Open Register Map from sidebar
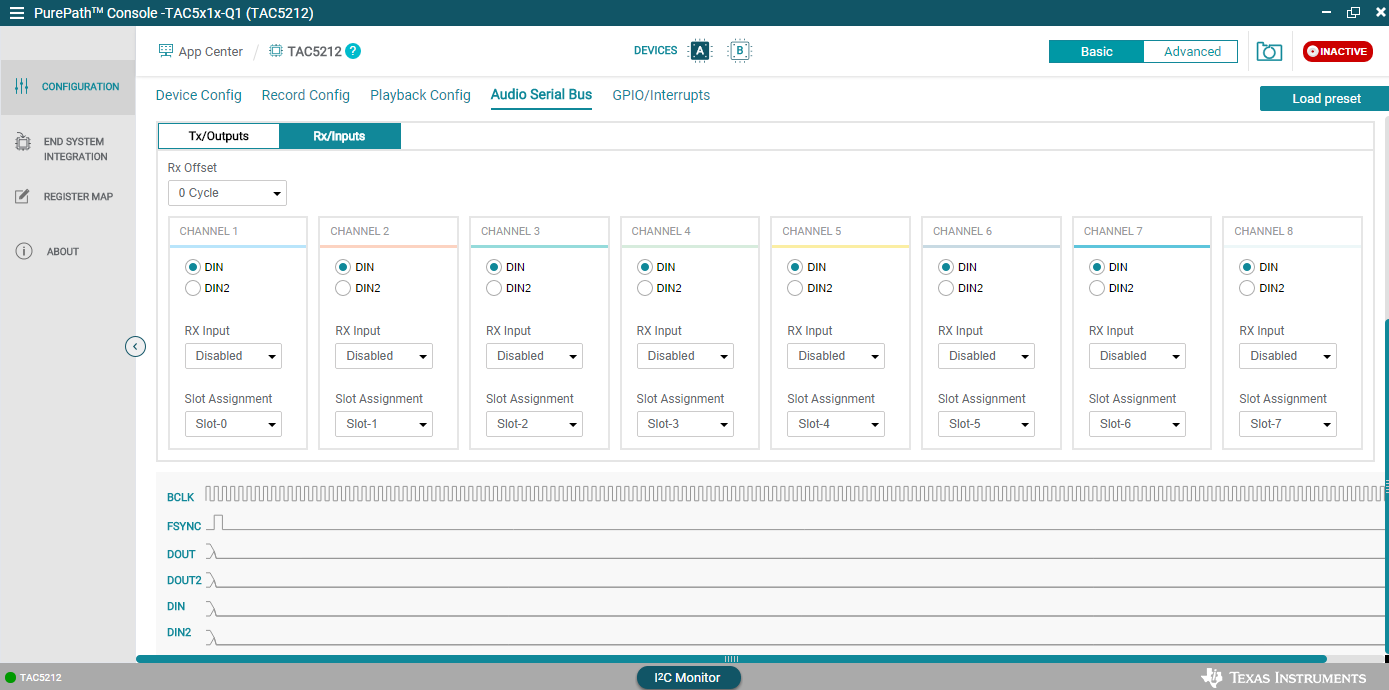The height and width of the screenshot is (690, 1389). point(67,197)
